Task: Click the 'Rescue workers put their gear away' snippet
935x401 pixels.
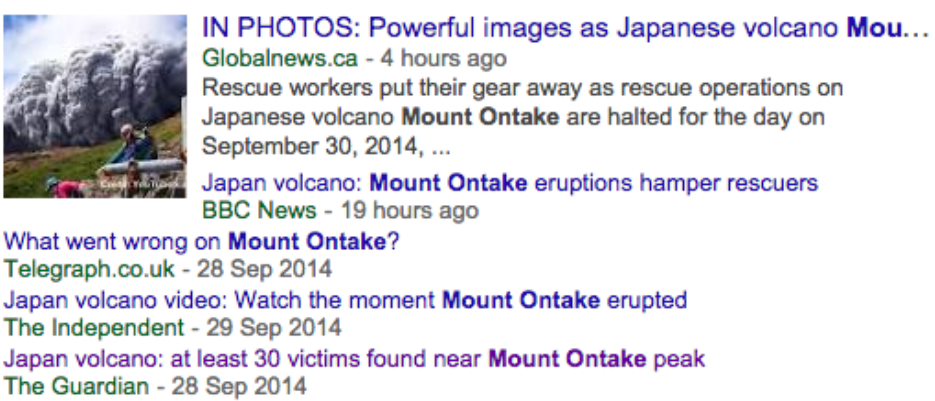Action: click(x=522, y=88)
